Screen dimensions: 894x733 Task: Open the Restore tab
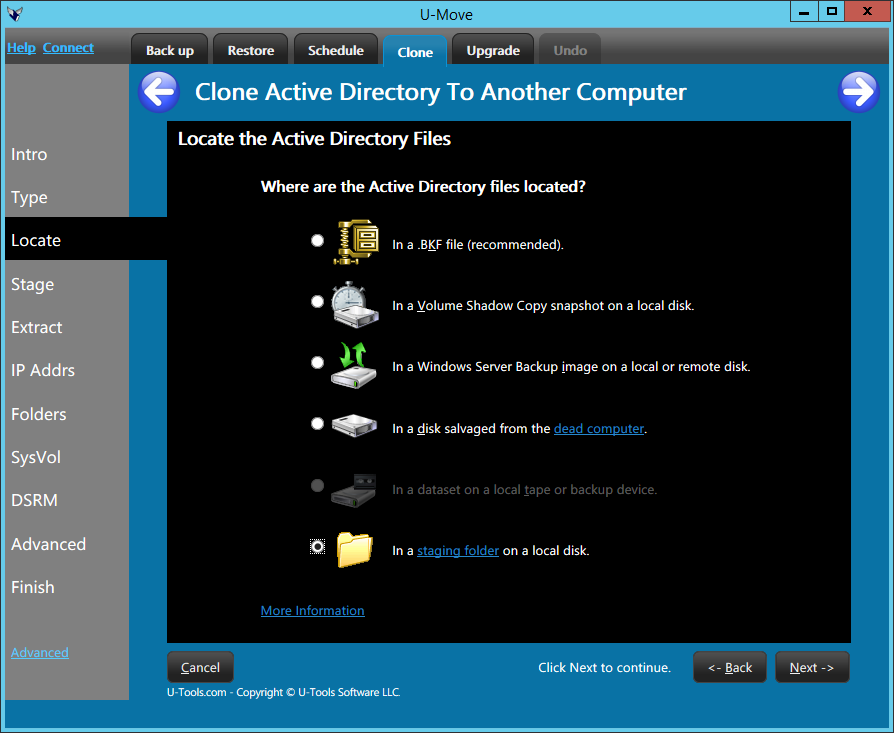pos(251,50)
